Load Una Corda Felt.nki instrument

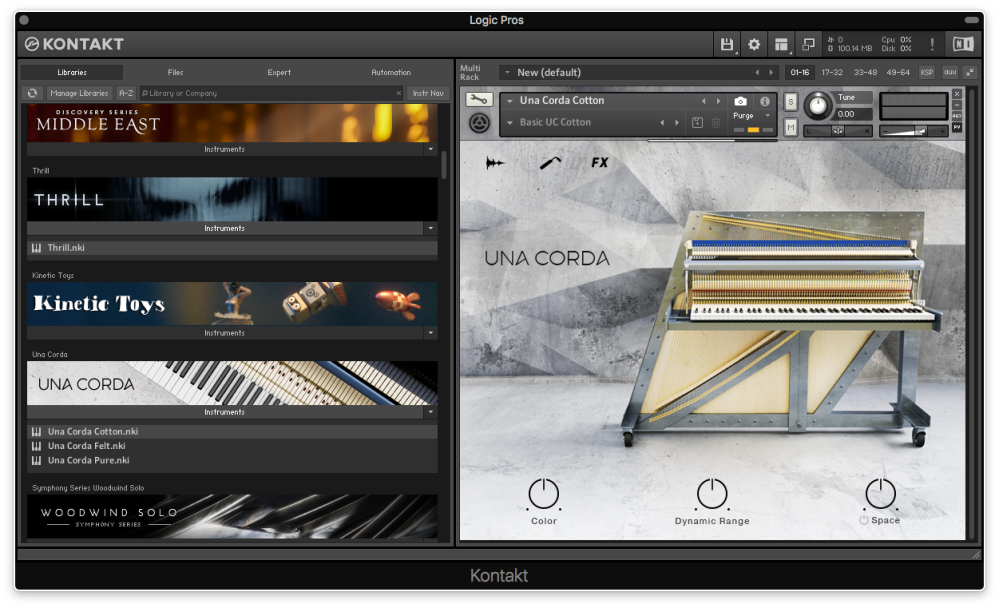point(86,446)
